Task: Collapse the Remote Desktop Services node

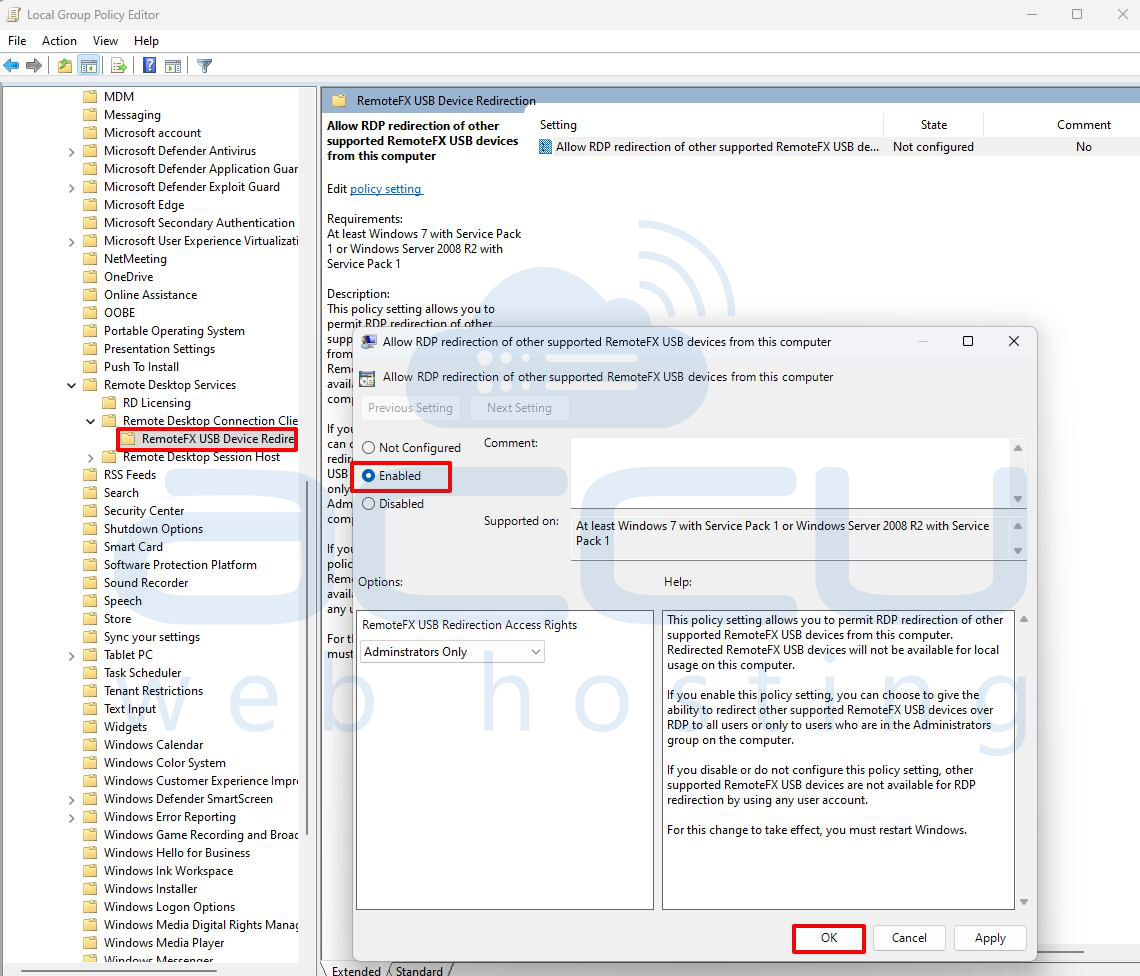Action: point(71,385)
